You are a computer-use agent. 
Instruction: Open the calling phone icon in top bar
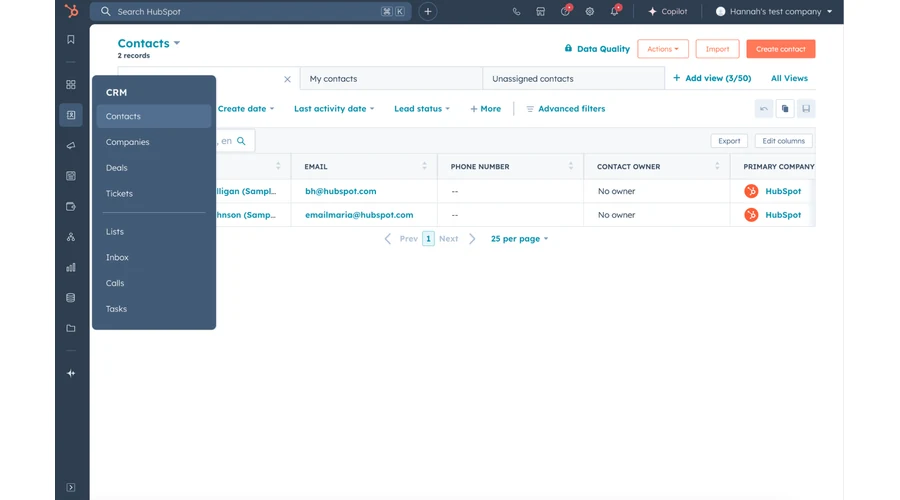tap(516, 11)
